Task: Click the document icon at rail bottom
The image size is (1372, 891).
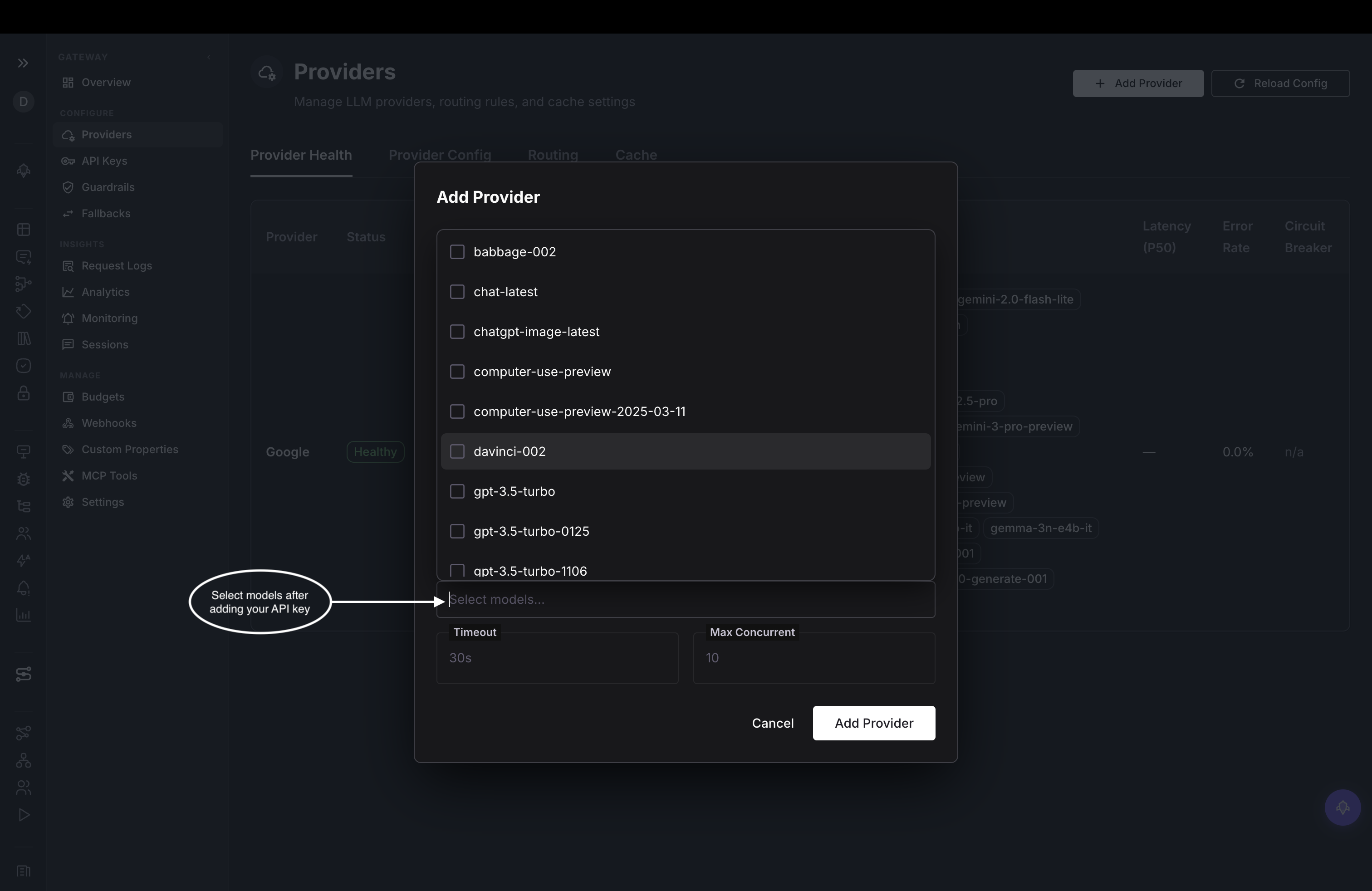Action: [x=23, y=871]
